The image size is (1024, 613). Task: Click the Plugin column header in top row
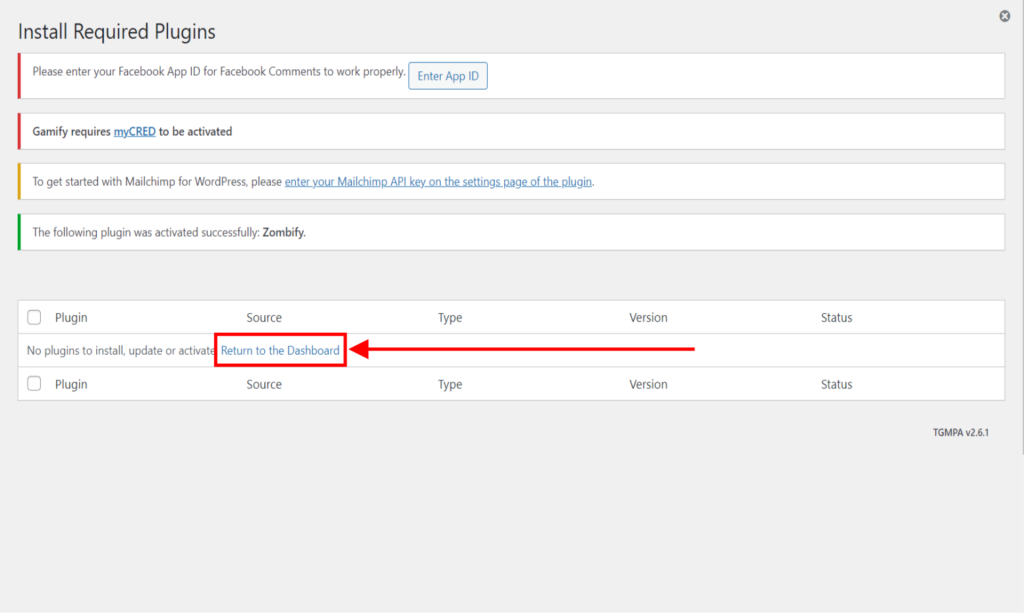(71, 318)
